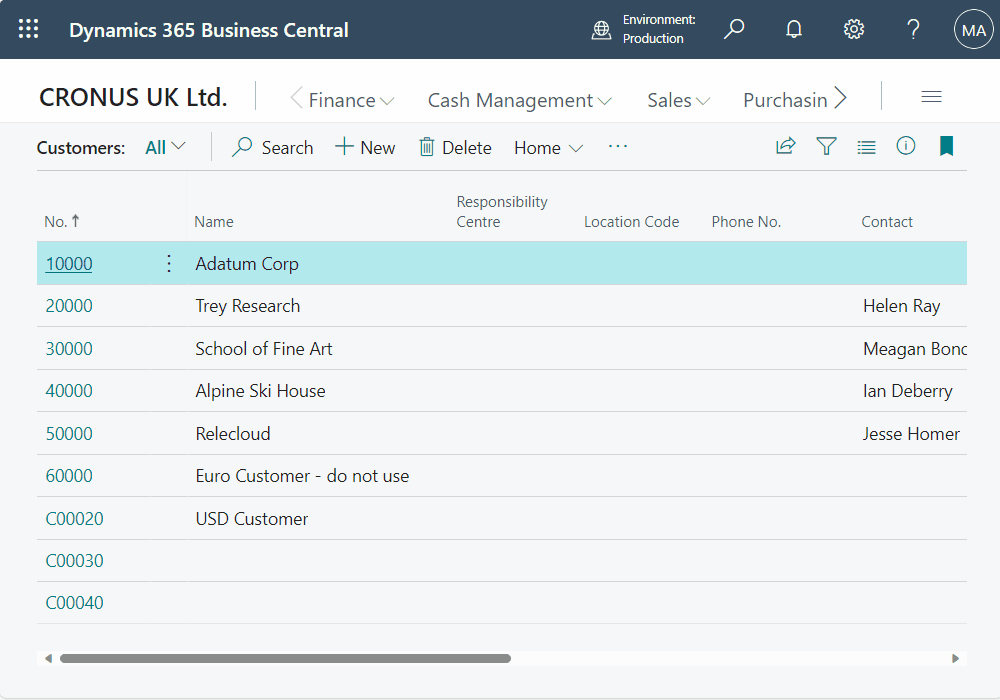This screenshot has width=1000, height=700.
Task: Click the New customer button
Action: [365, 147]
